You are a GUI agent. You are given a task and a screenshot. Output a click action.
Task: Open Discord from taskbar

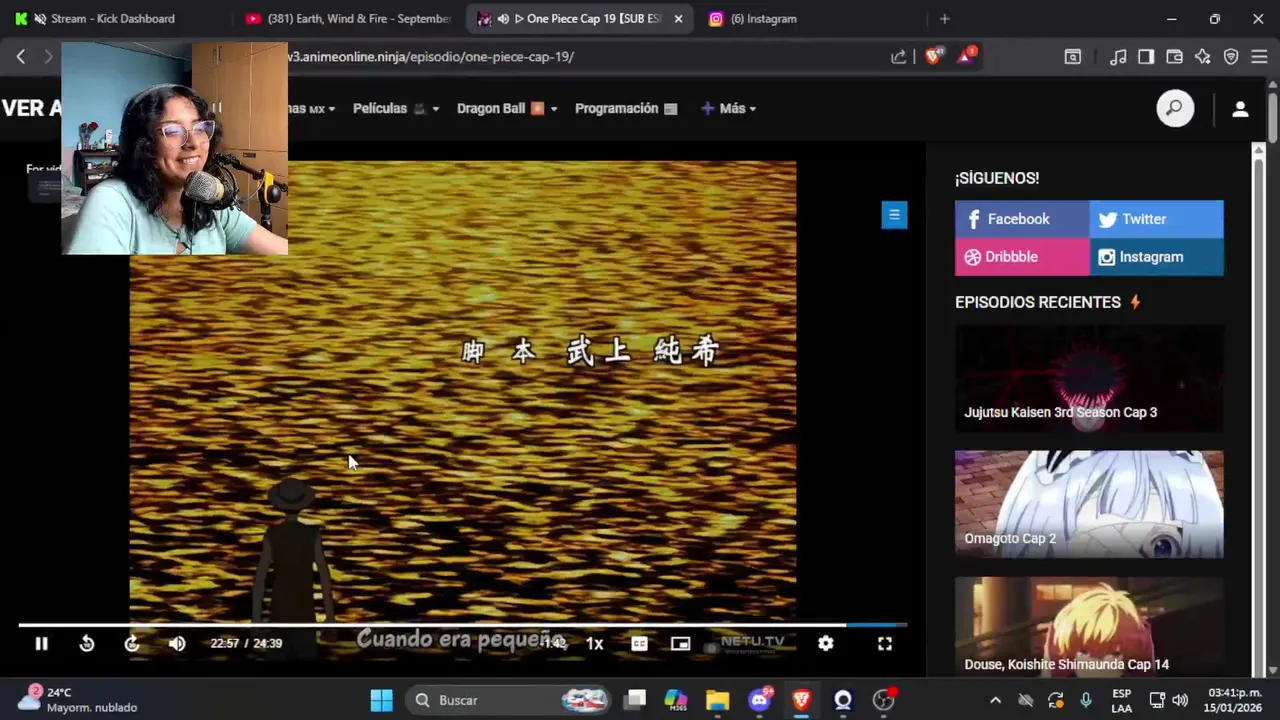point(759,700)
